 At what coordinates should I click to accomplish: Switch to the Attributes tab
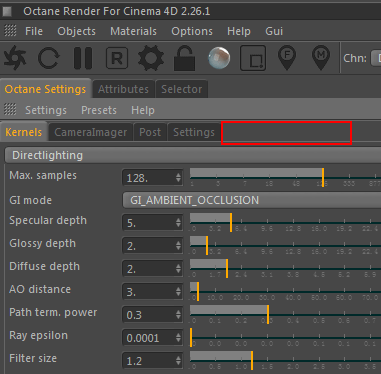(x=123, y=89)
